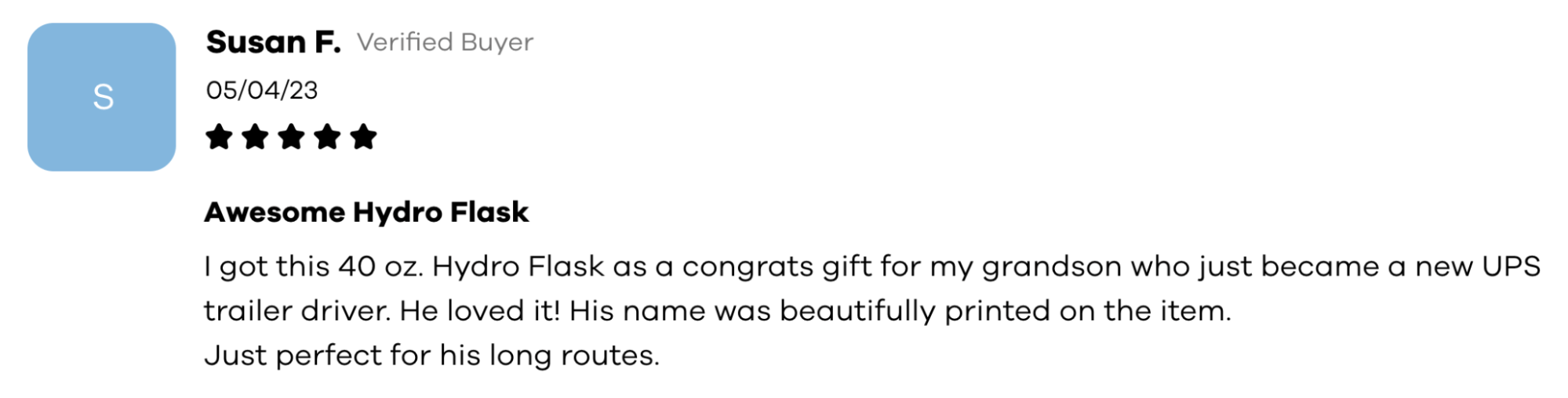Click the fifth star in the rating
The width and height of the screenshot is (1568, 398).
(363, 137)
